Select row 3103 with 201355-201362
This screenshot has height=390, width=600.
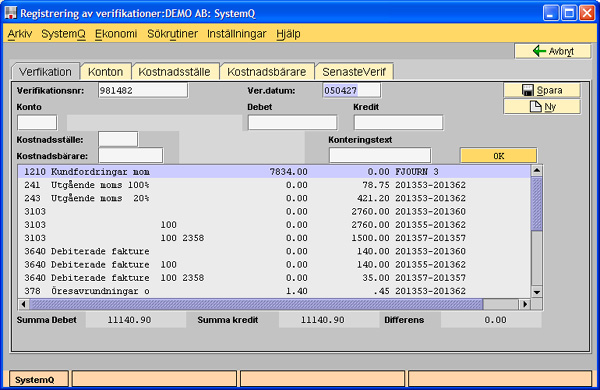[274, 225]
